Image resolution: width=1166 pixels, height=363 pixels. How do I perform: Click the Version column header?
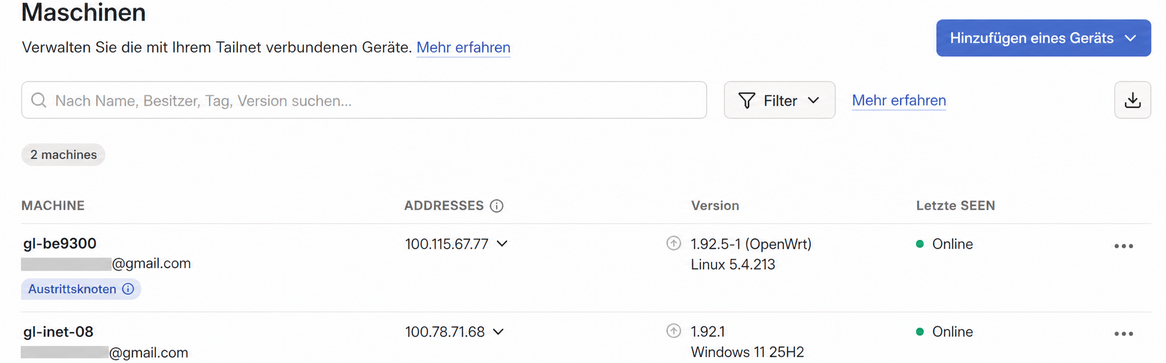715,206
